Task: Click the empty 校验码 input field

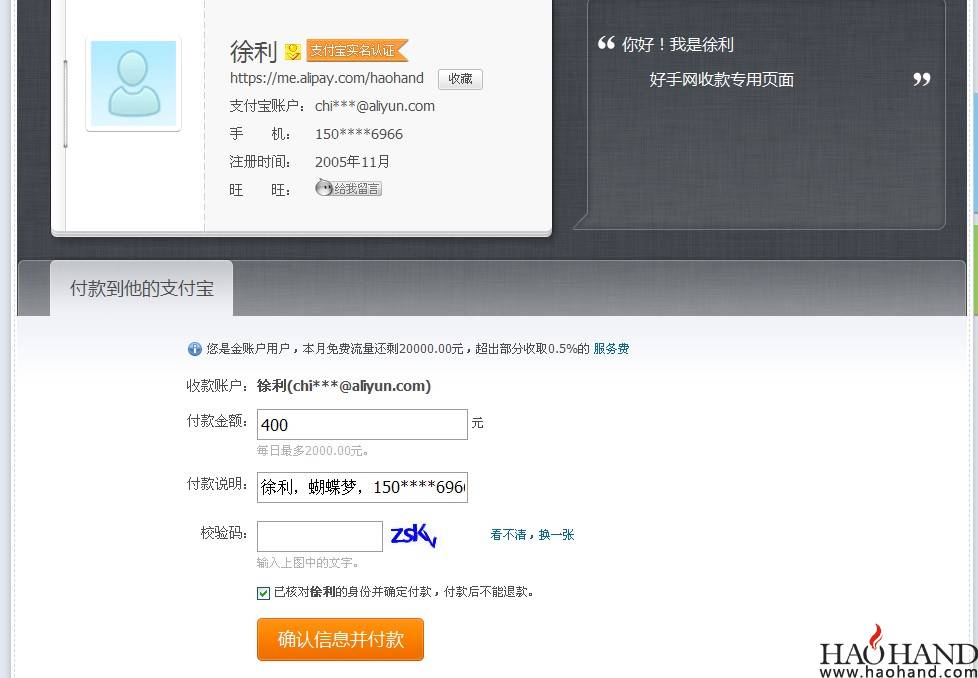Action: 320,536
